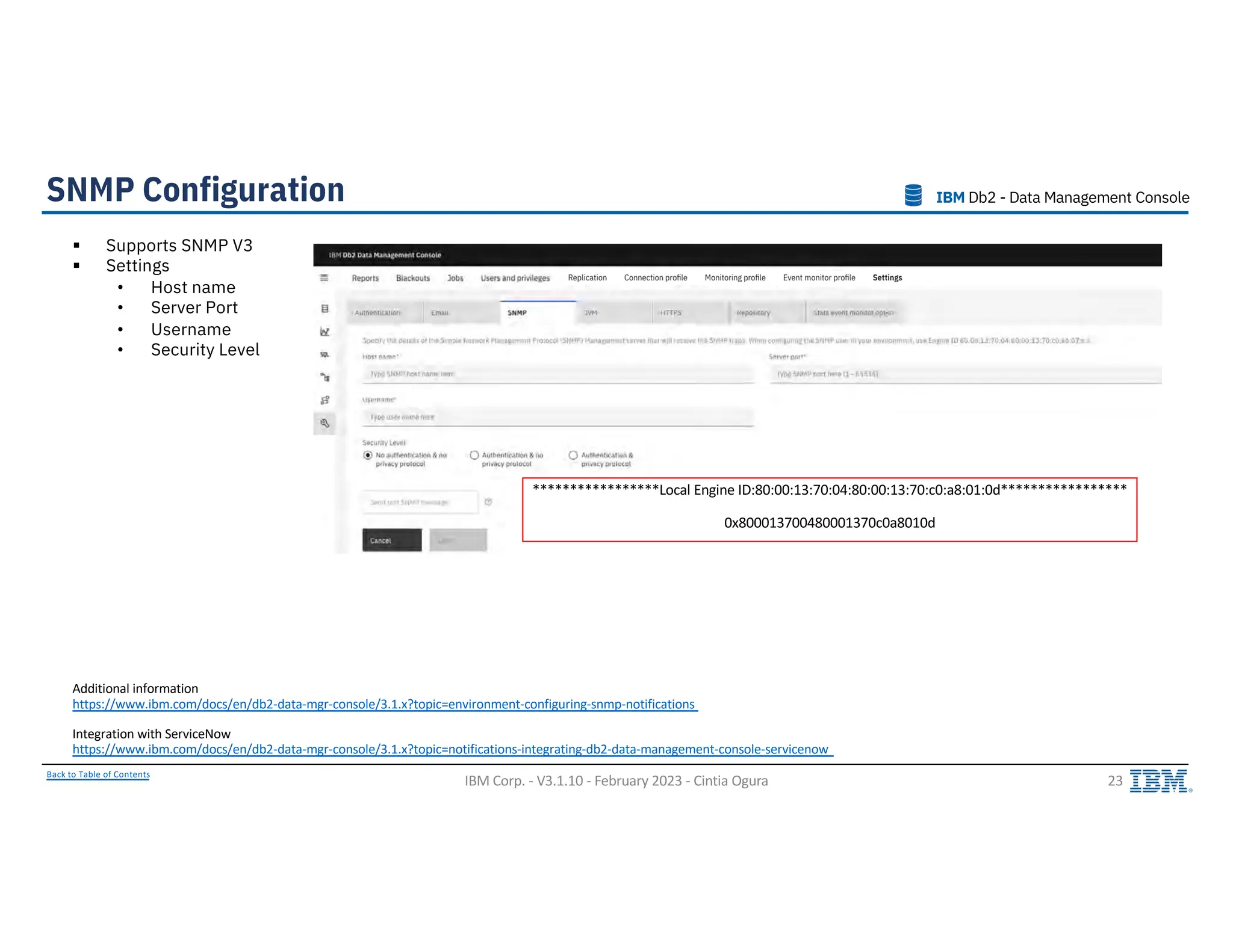The height and width of the screenshot is (952, 1233).
Task: Click the IBM logo in the footer
Action: [x=1160, y=781]
